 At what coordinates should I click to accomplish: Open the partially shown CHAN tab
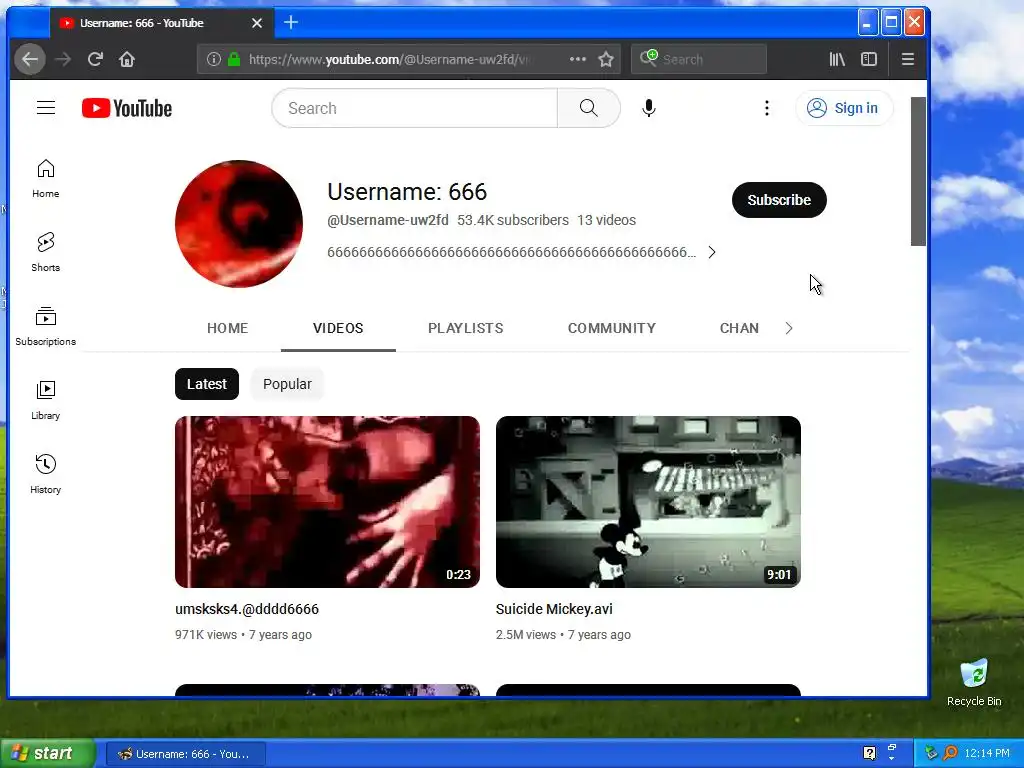[x=739, y=328]
